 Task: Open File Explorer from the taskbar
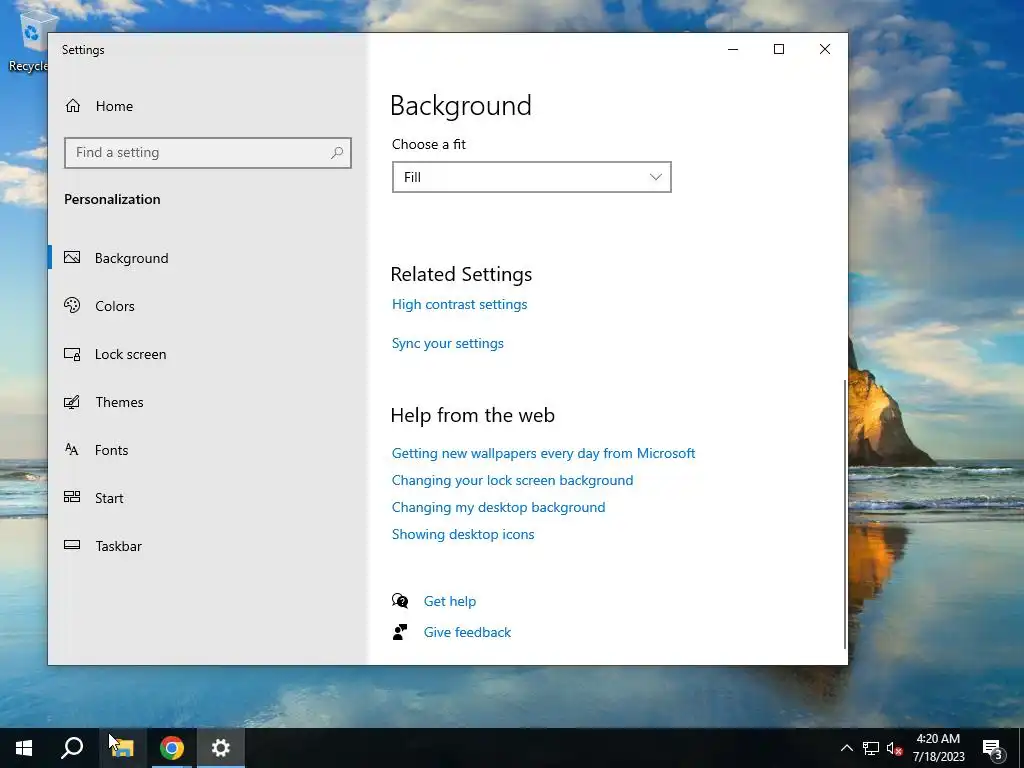122,748
